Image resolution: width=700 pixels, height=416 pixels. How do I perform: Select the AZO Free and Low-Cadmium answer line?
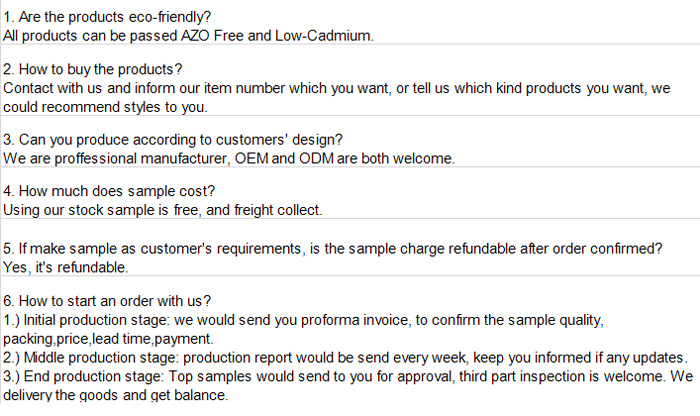(188, 36)
